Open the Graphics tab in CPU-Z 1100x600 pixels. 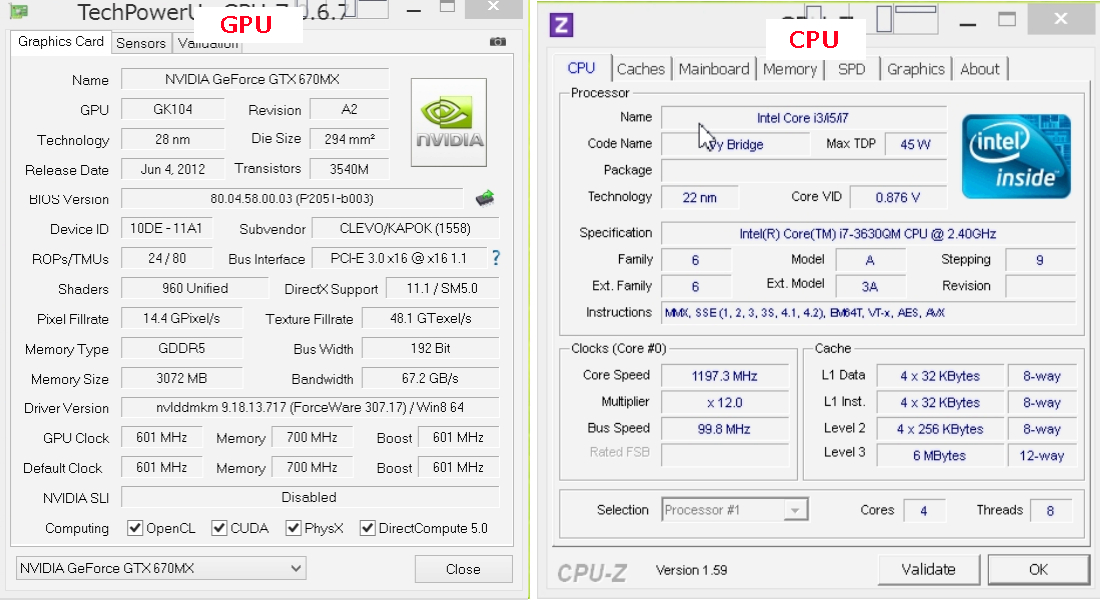pyautogui.click(x=915, y=69)
